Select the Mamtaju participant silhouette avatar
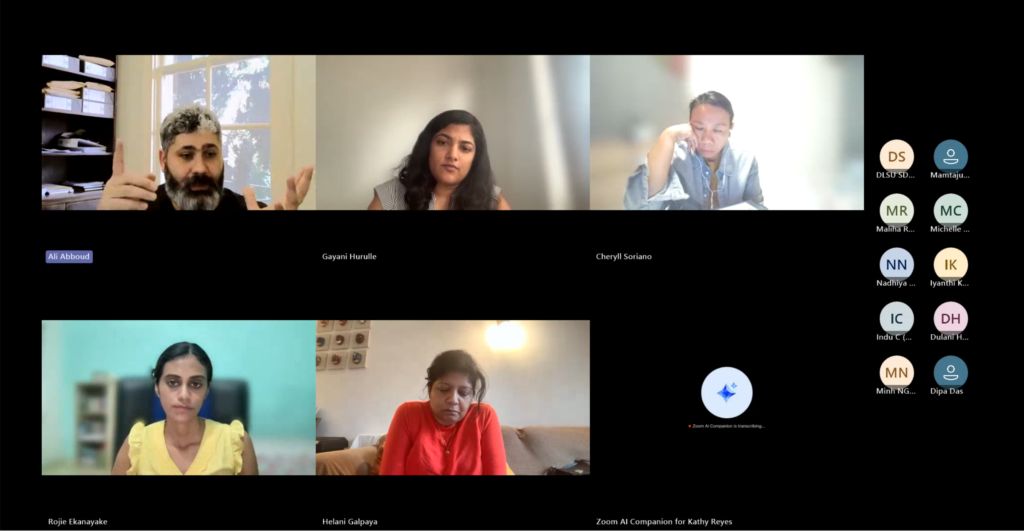This screenshot has height=531, width=1024. point(950,156)
